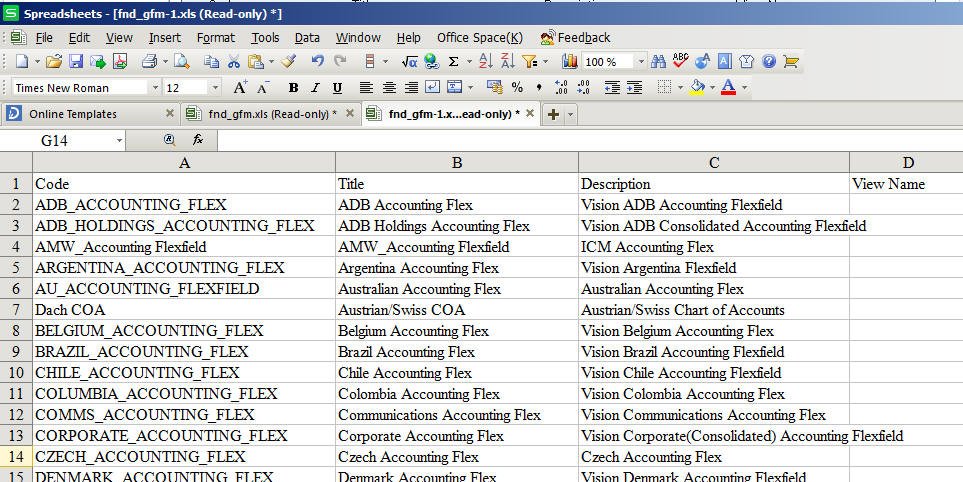Click the Feedback button

click(575, 37)
